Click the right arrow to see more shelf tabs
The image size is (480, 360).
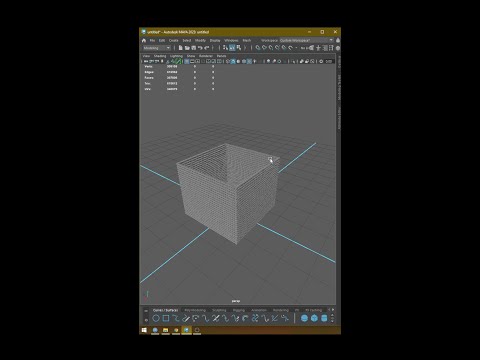click(333, 310)
